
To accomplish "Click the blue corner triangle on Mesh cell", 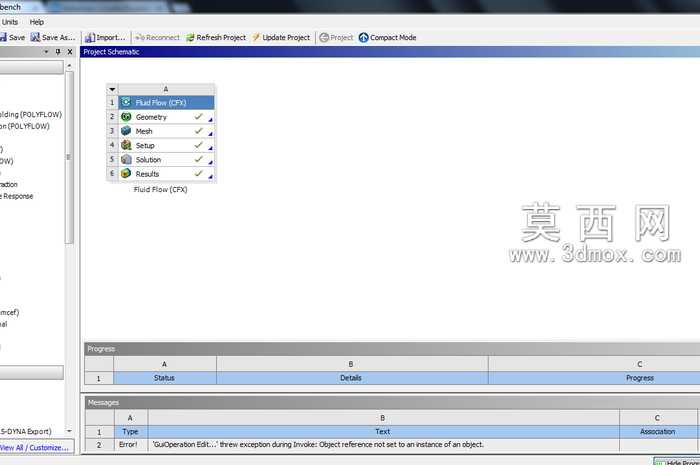I will click(210, 134).
